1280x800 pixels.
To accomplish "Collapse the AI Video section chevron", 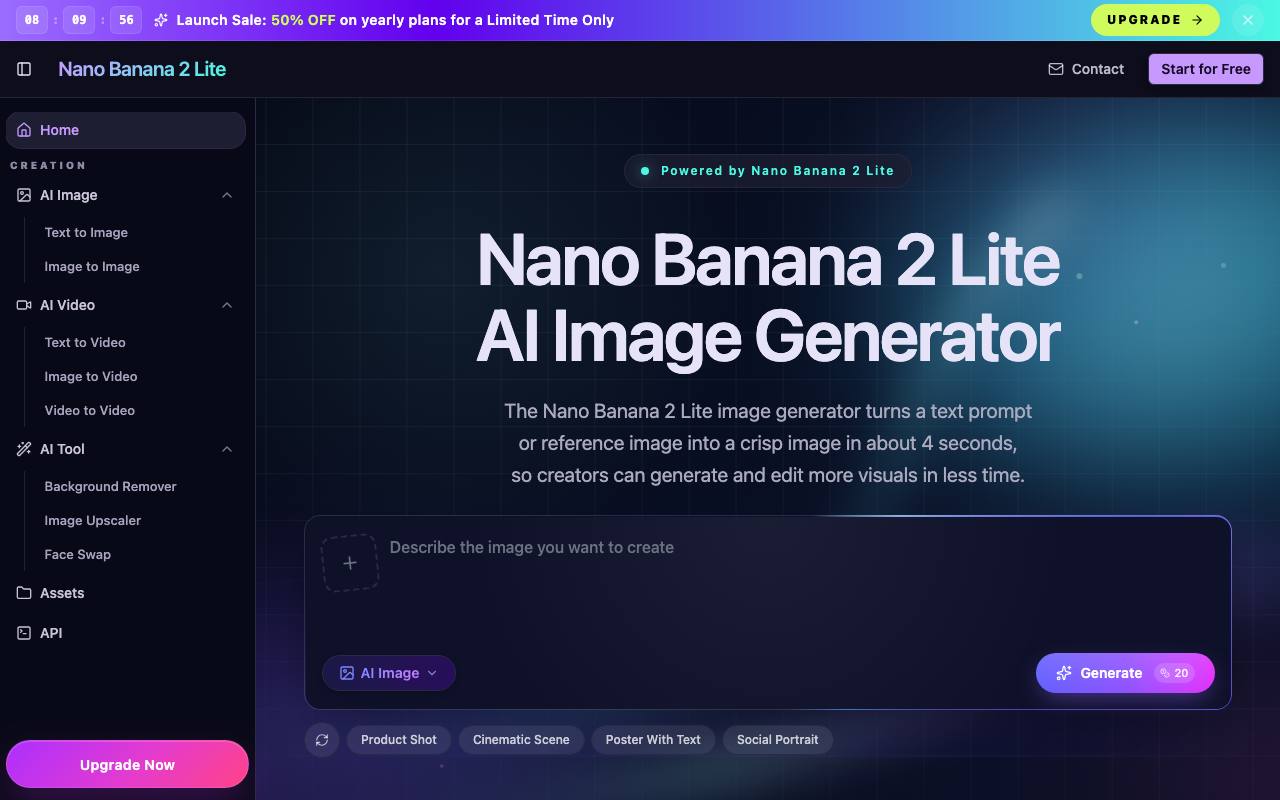I will click(x=227, y=305).
